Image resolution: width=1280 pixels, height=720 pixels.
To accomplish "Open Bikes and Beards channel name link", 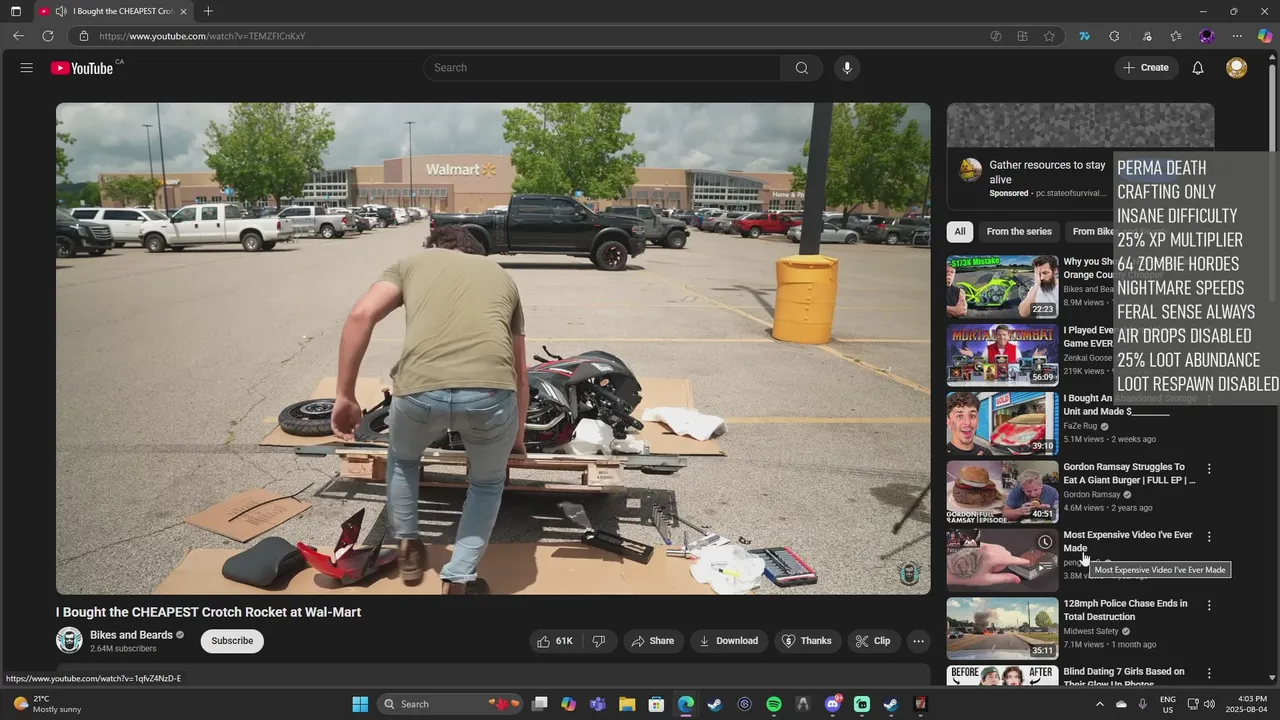I will coord(131,635).
